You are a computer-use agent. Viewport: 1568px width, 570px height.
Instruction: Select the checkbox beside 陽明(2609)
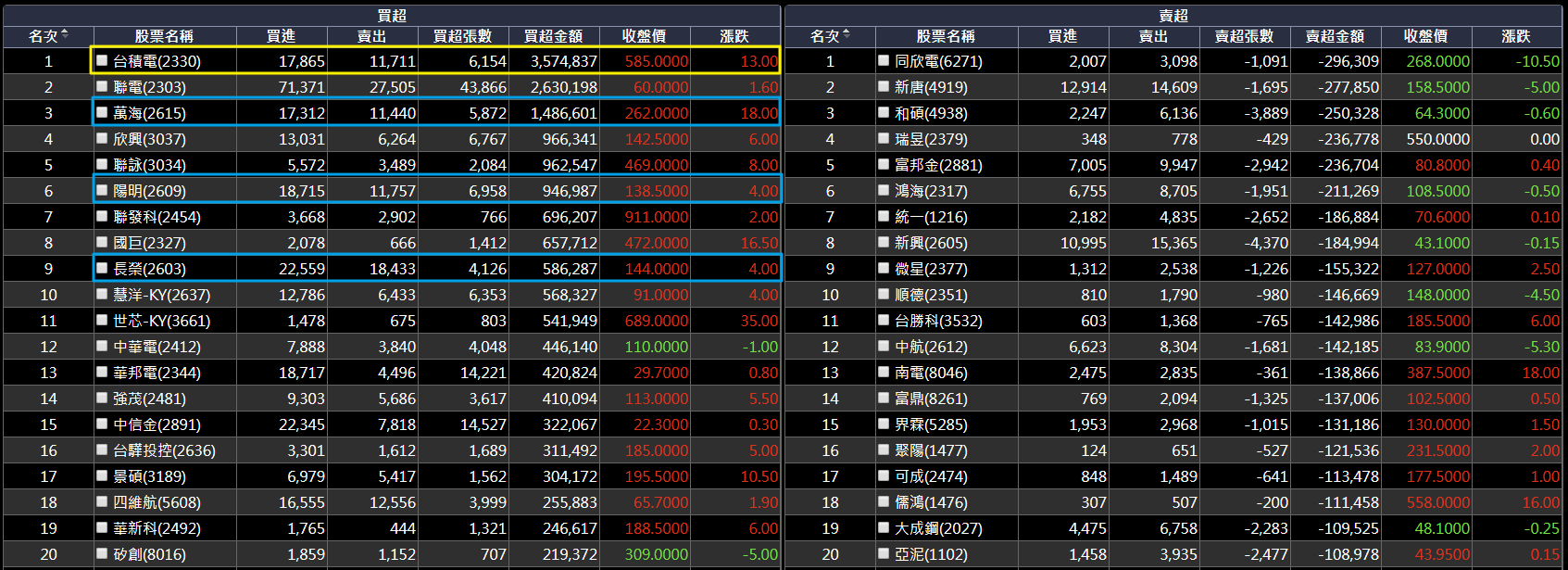click(x=102, y=190)
